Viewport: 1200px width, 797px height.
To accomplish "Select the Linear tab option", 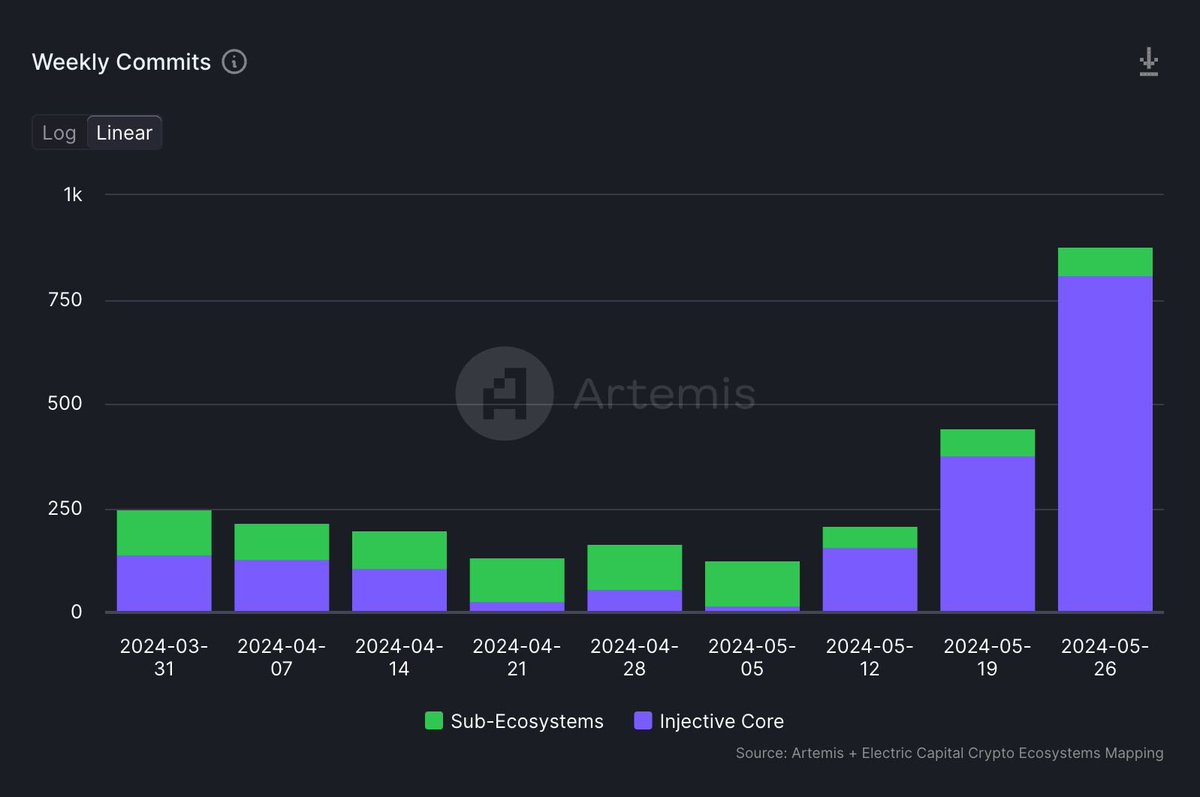I will tap(124, 132).
